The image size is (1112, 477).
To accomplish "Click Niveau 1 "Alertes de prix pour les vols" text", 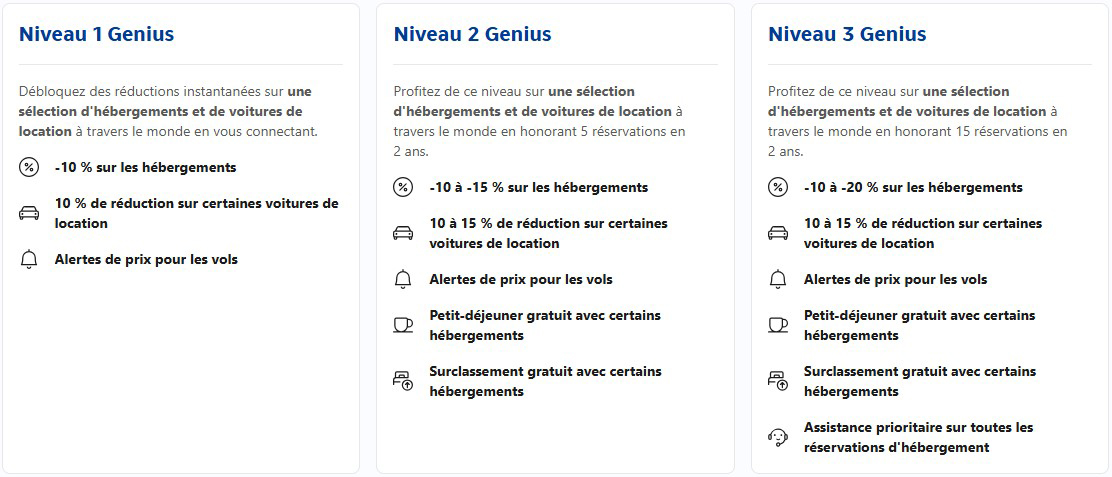I will (x=146, y=260).
